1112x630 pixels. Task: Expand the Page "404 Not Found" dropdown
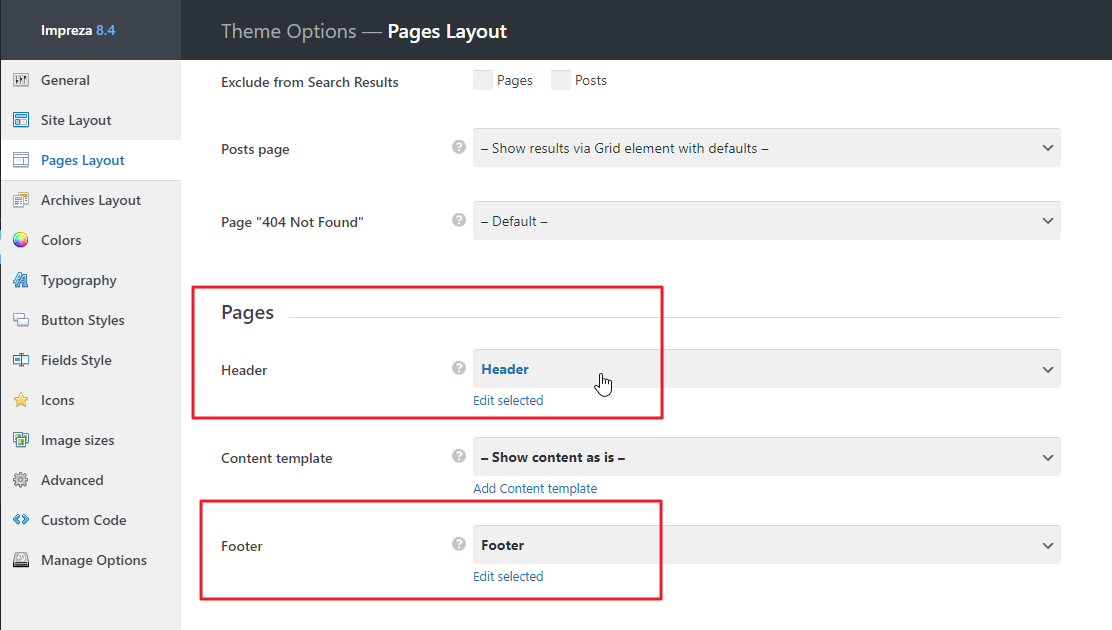[766, 221]
